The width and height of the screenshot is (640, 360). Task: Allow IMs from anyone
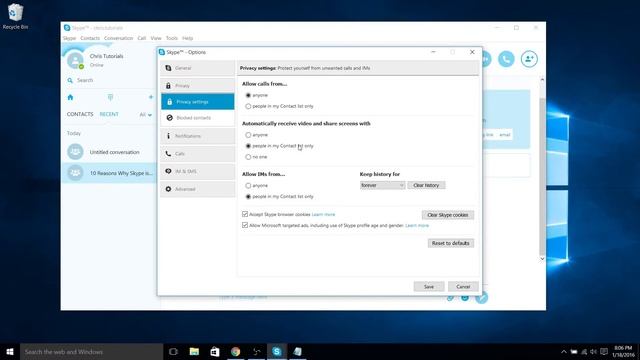point(248,185)
